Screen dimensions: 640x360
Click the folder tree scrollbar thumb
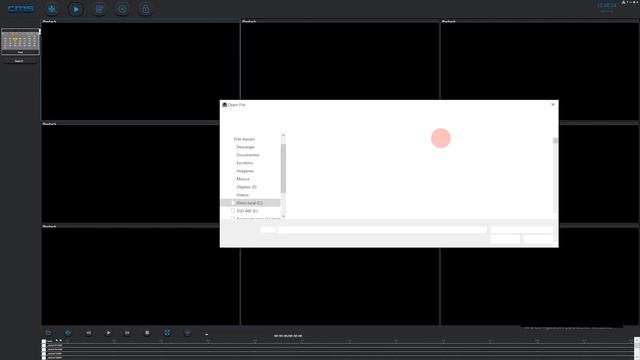283,168
